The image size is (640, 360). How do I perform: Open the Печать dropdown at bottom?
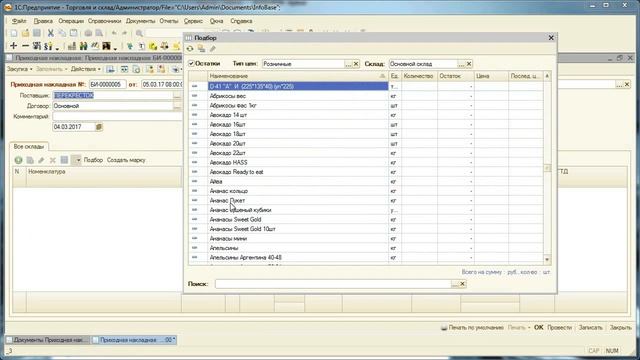pos(519,327)
